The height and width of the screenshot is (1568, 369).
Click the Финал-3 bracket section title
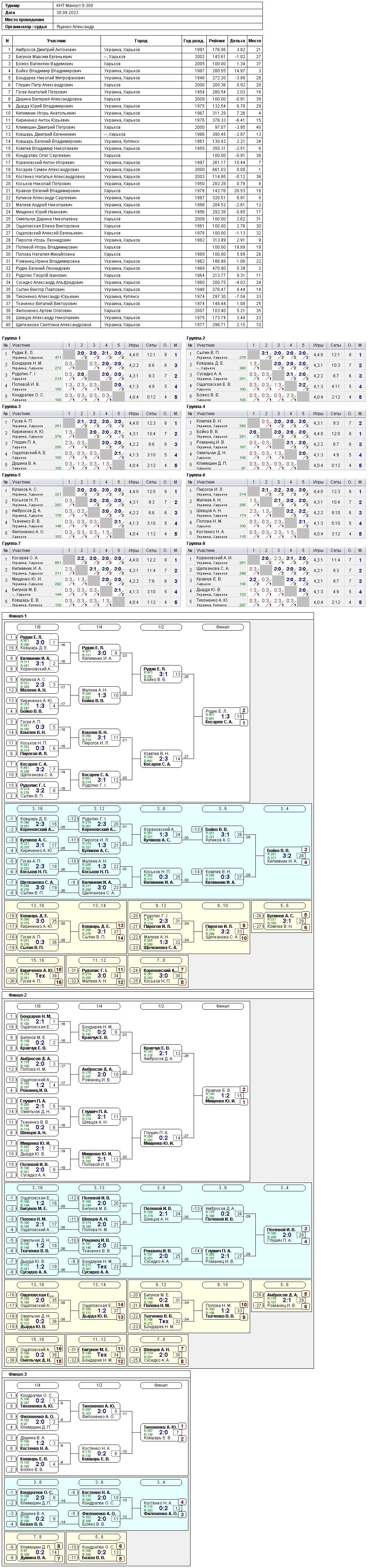[x=18, y=1374]
